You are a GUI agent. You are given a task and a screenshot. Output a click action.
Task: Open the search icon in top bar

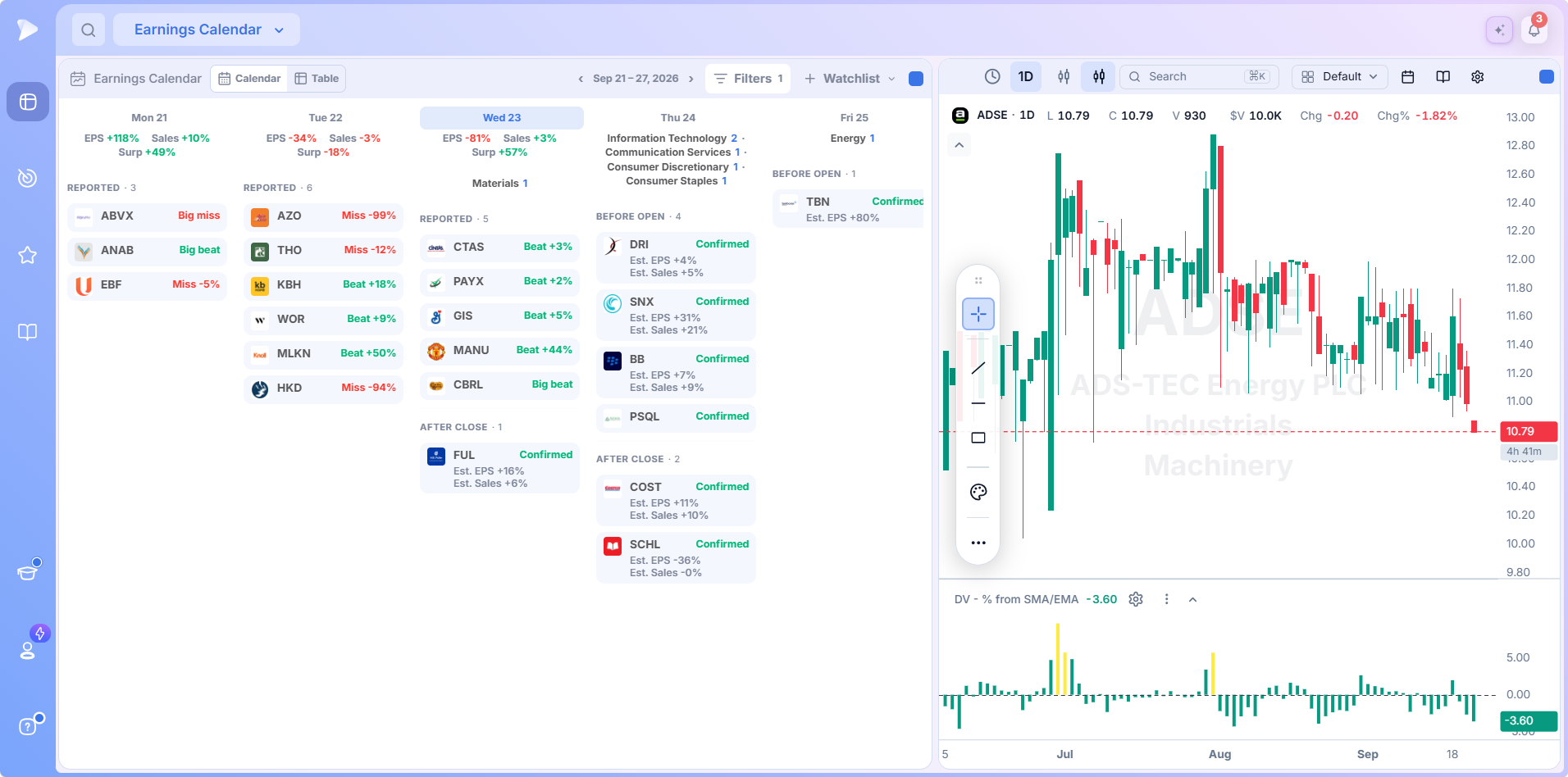(x=89, y=30)
